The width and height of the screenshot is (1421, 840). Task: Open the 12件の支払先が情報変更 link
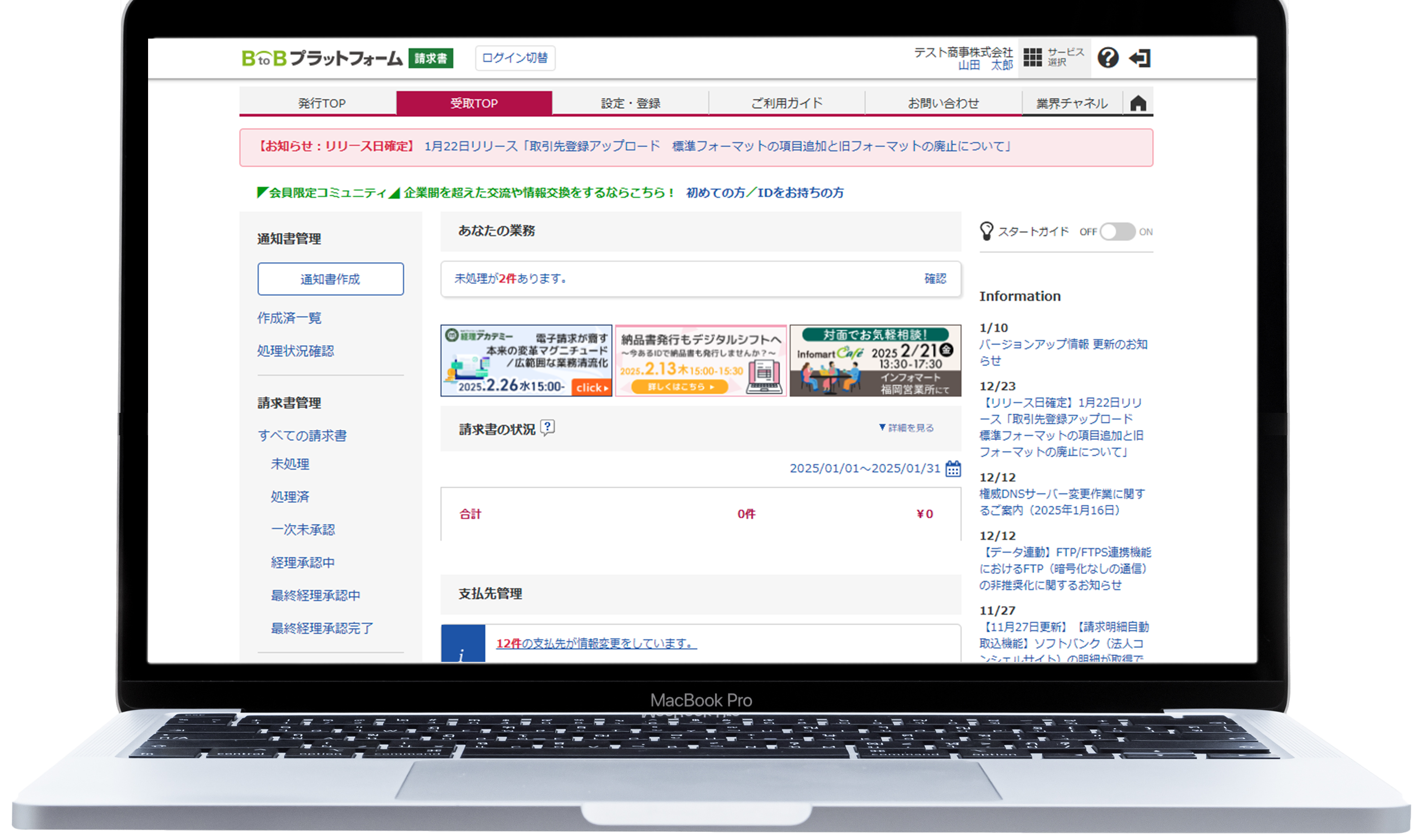pos(596,643)
